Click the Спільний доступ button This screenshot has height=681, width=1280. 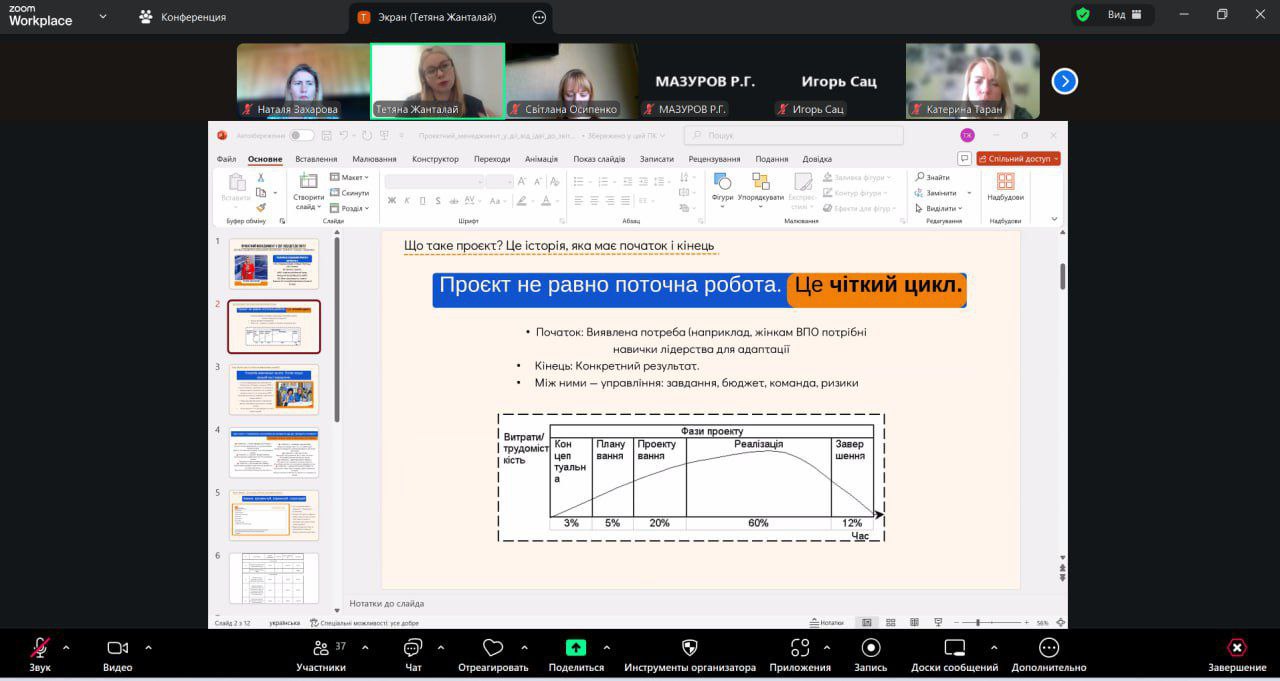[1018, 158]
